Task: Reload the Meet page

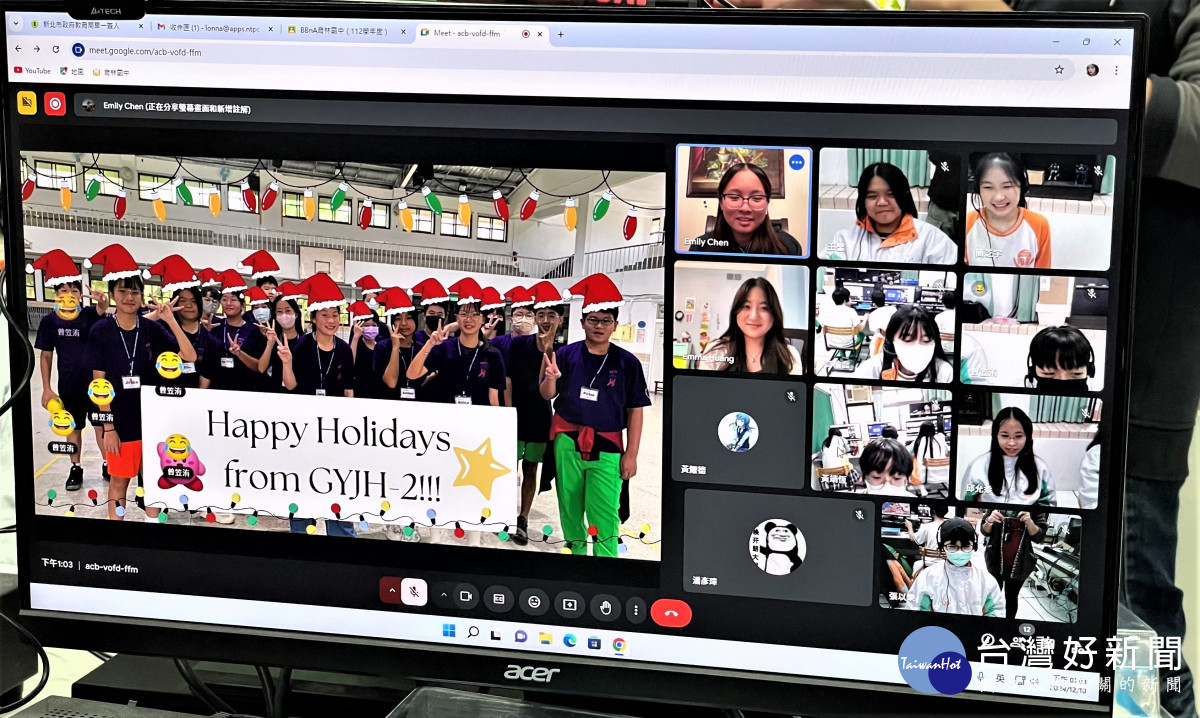Action: [56, 48]
